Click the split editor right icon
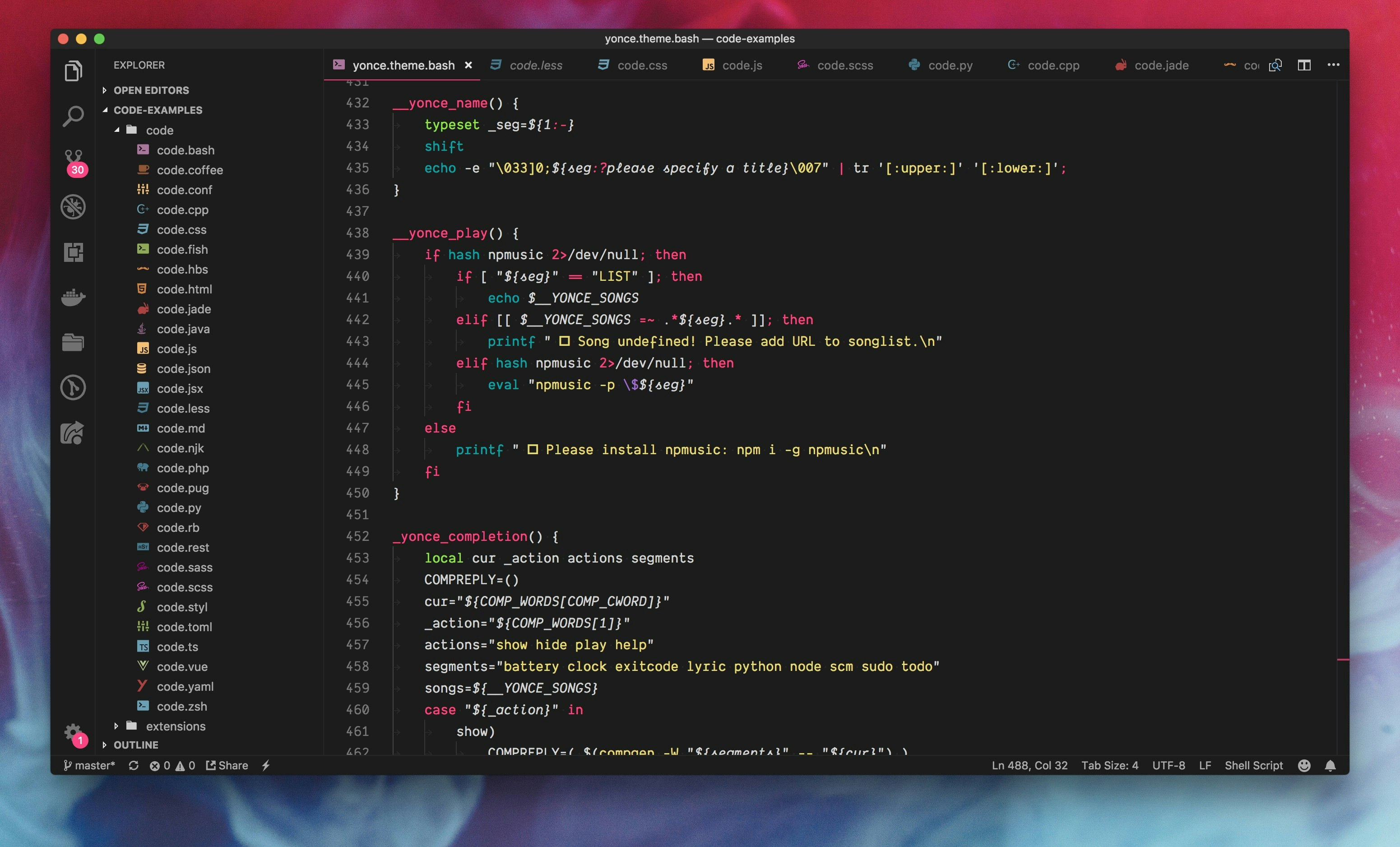 click(1304, 65)
